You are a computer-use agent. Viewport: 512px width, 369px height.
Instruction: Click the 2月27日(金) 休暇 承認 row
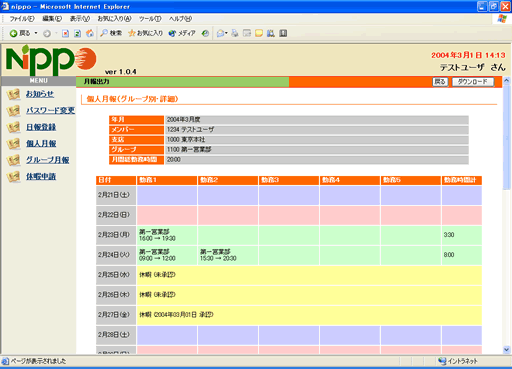(x=289, y=315)
